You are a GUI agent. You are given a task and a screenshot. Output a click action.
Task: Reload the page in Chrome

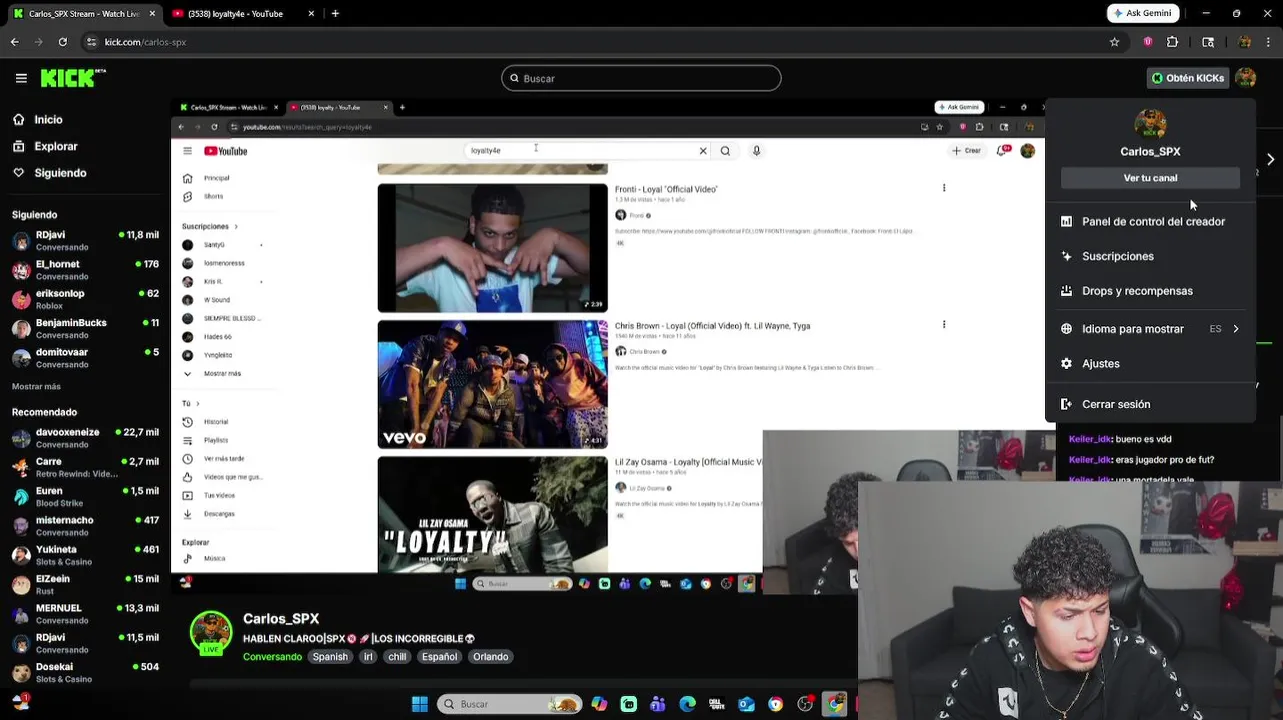(62, 42)
